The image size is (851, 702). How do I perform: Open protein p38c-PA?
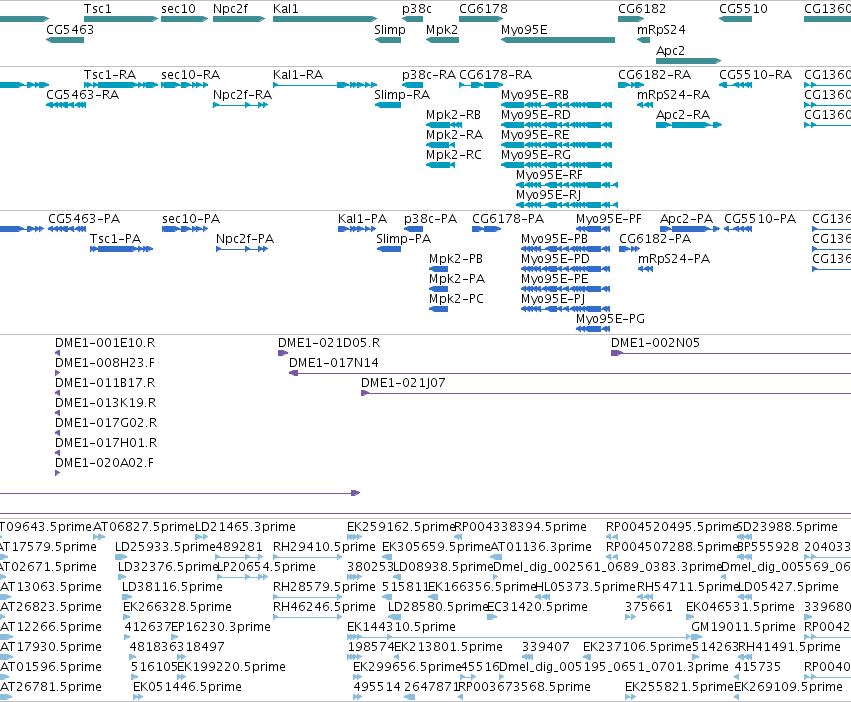click(430, 219)
